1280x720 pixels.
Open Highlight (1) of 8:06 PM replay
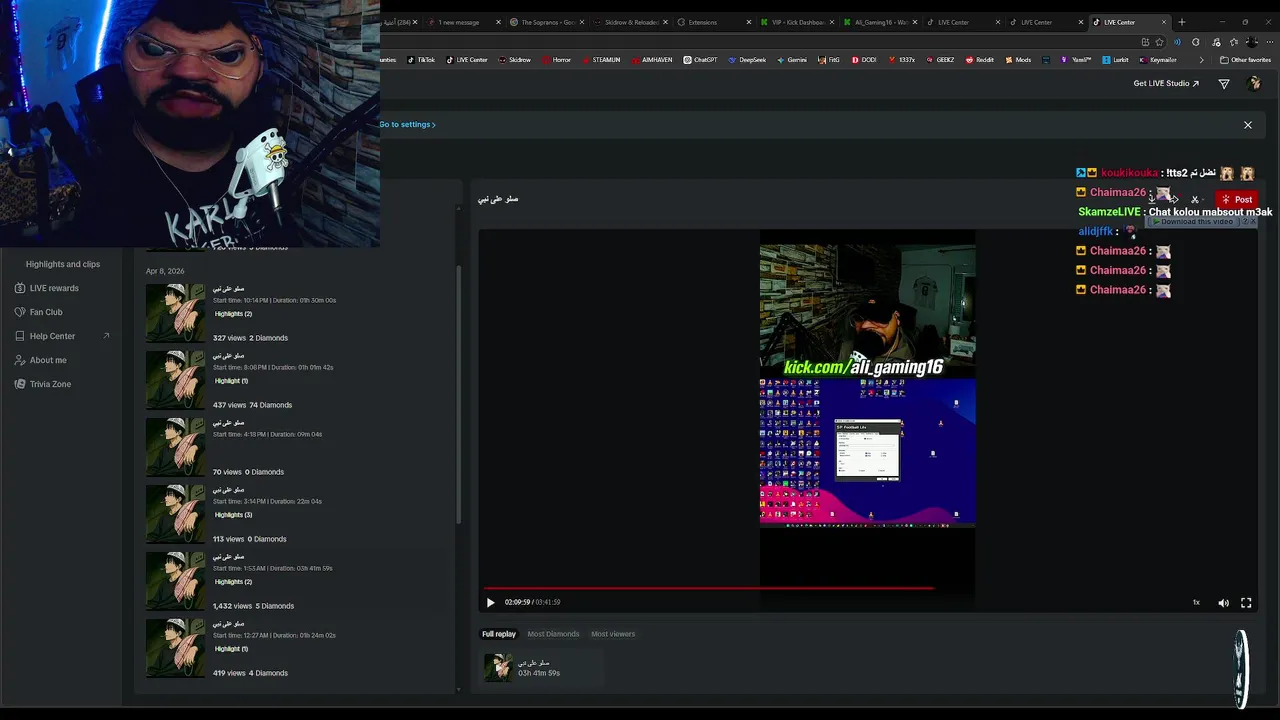tap(231, 381)
